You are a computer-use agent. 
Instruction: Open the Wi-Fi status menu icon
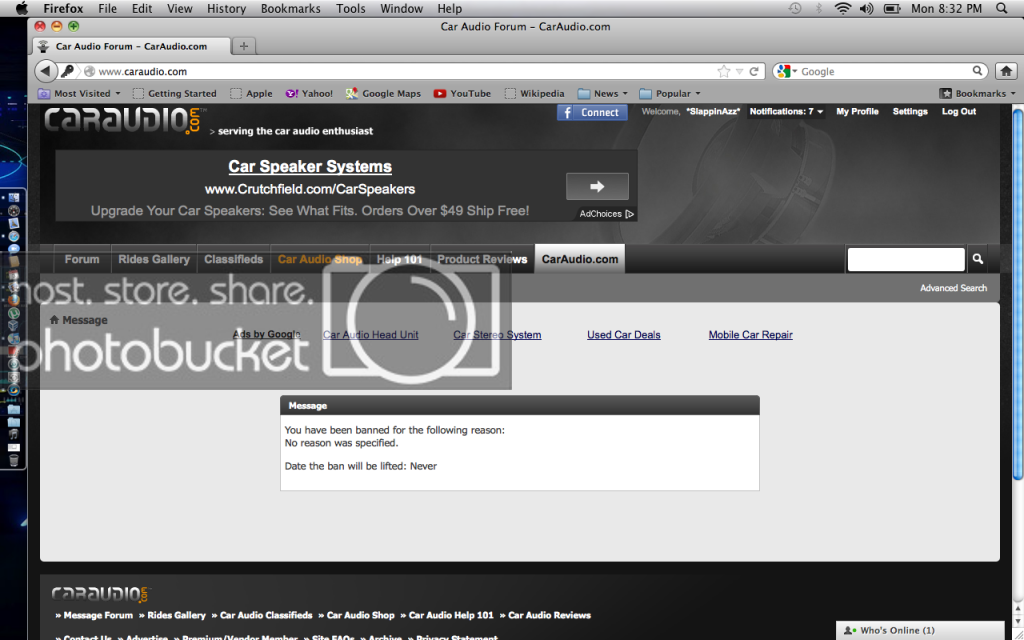(842, 8)
